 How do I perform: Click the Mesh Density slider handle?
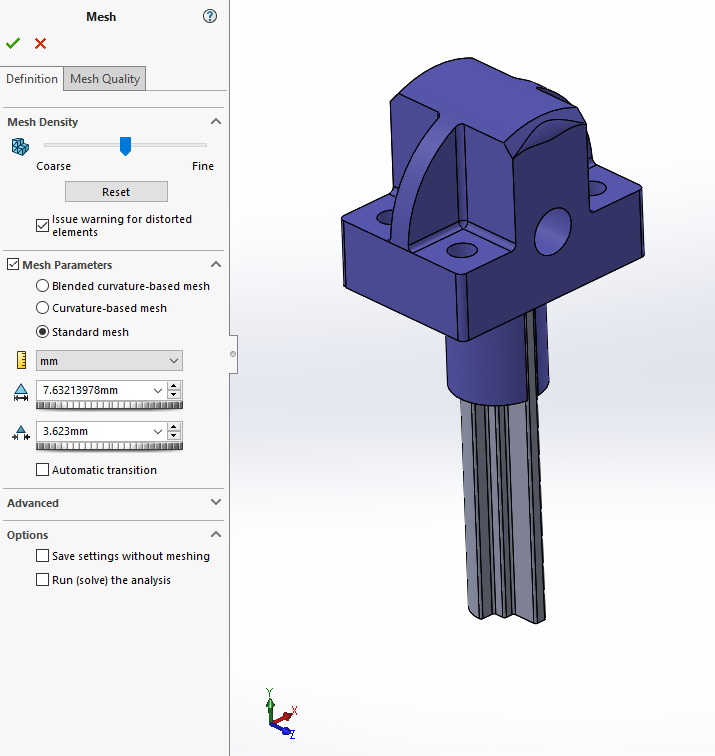coord(125,146)
